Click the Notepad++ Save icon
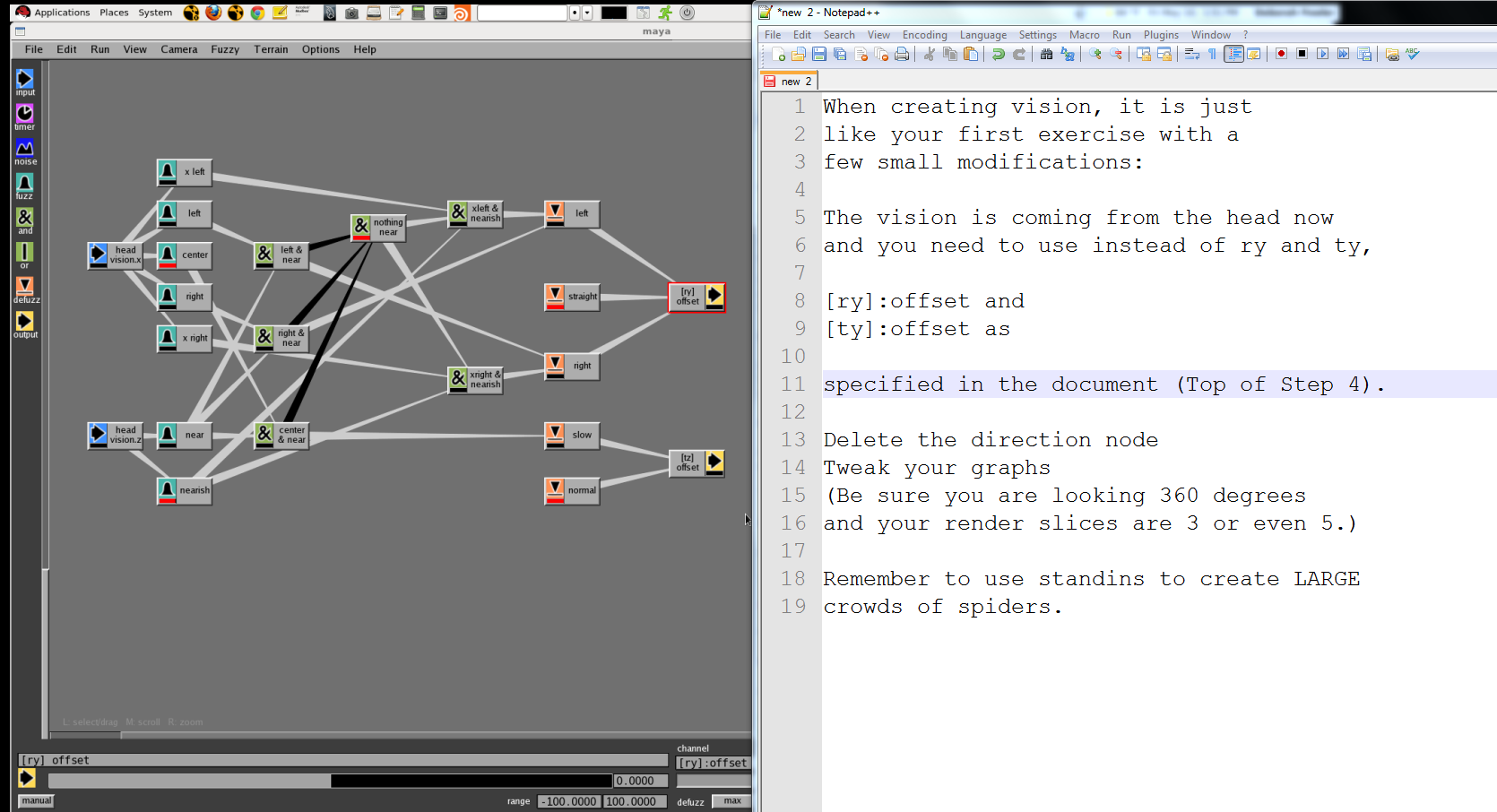 pos(818,55)
